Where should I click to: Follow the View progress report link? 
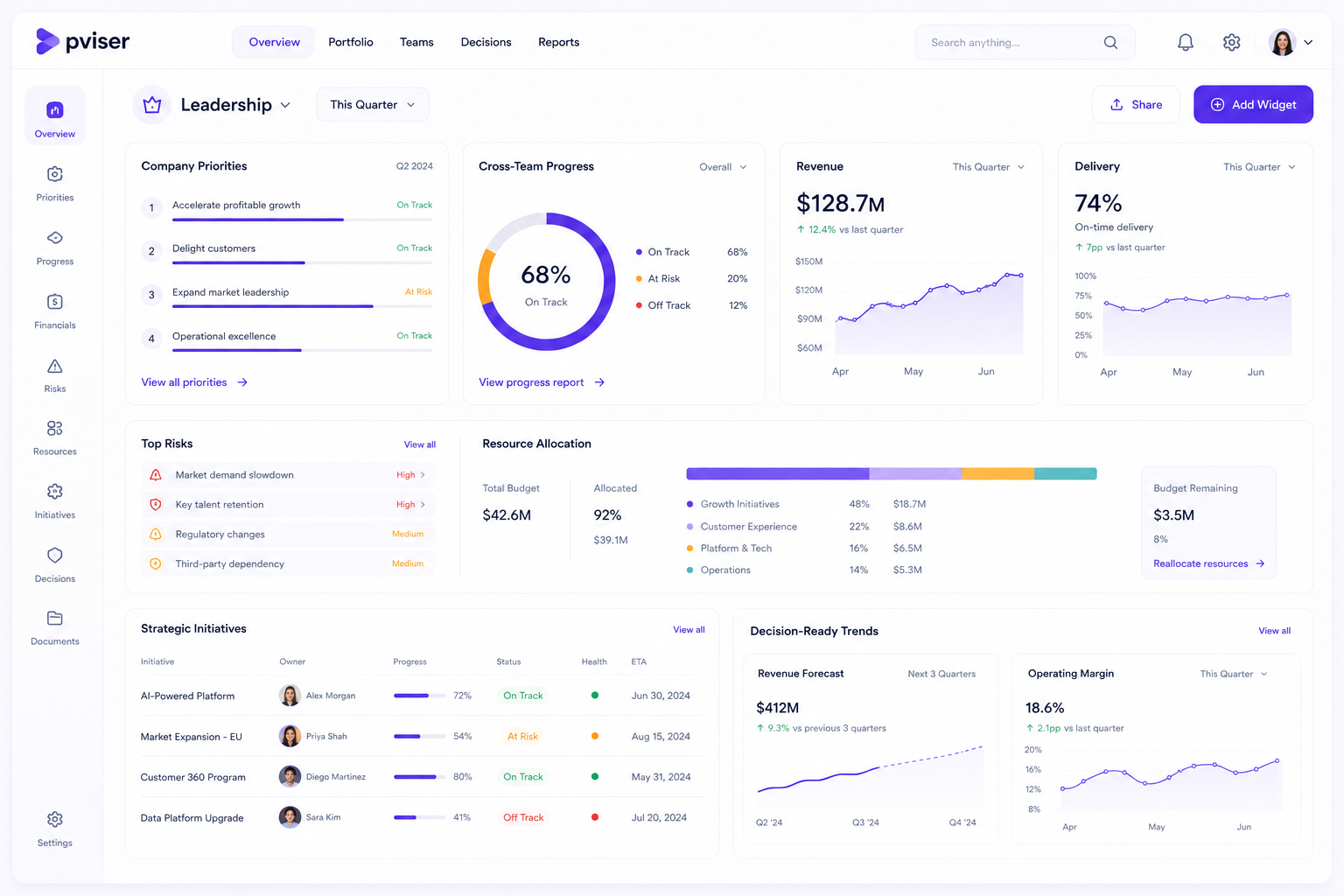pyautogui.click(x=542, y=382)
